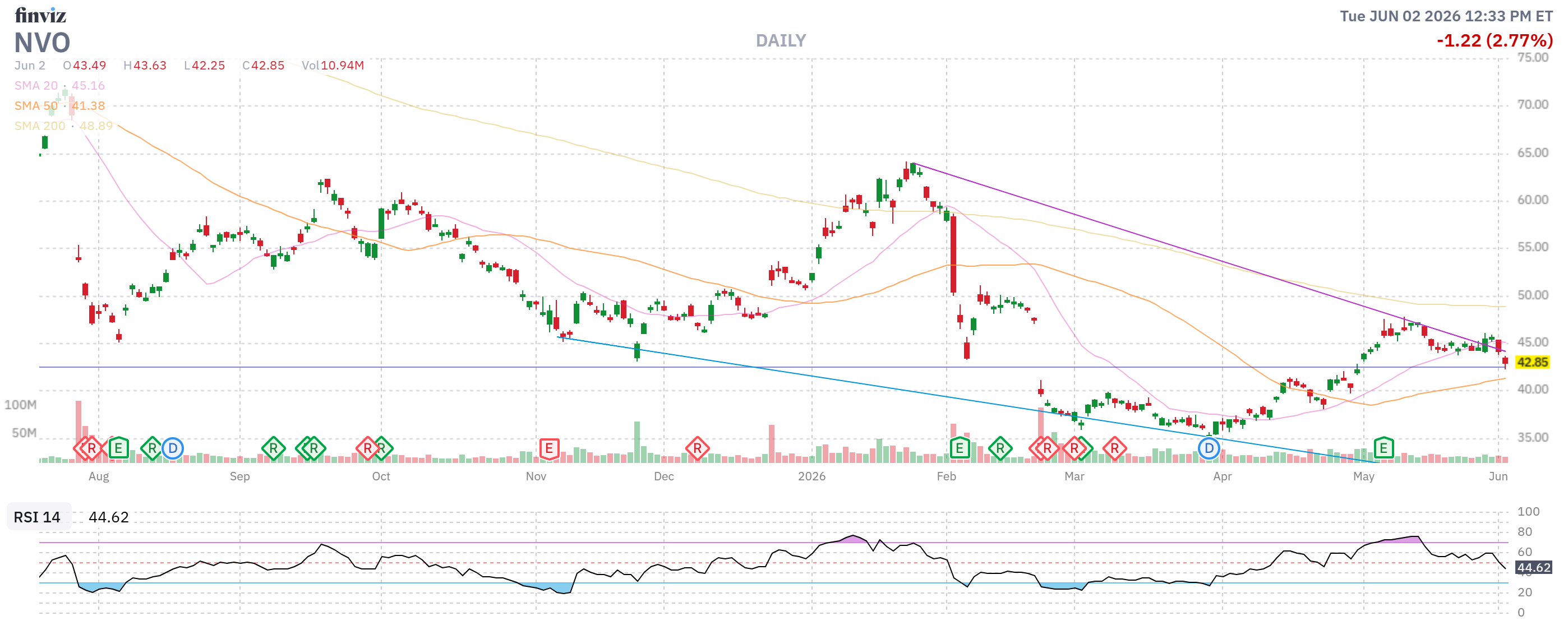Open the finviz logo link
Screen dimensions: 1568x630
click(40, 15)
